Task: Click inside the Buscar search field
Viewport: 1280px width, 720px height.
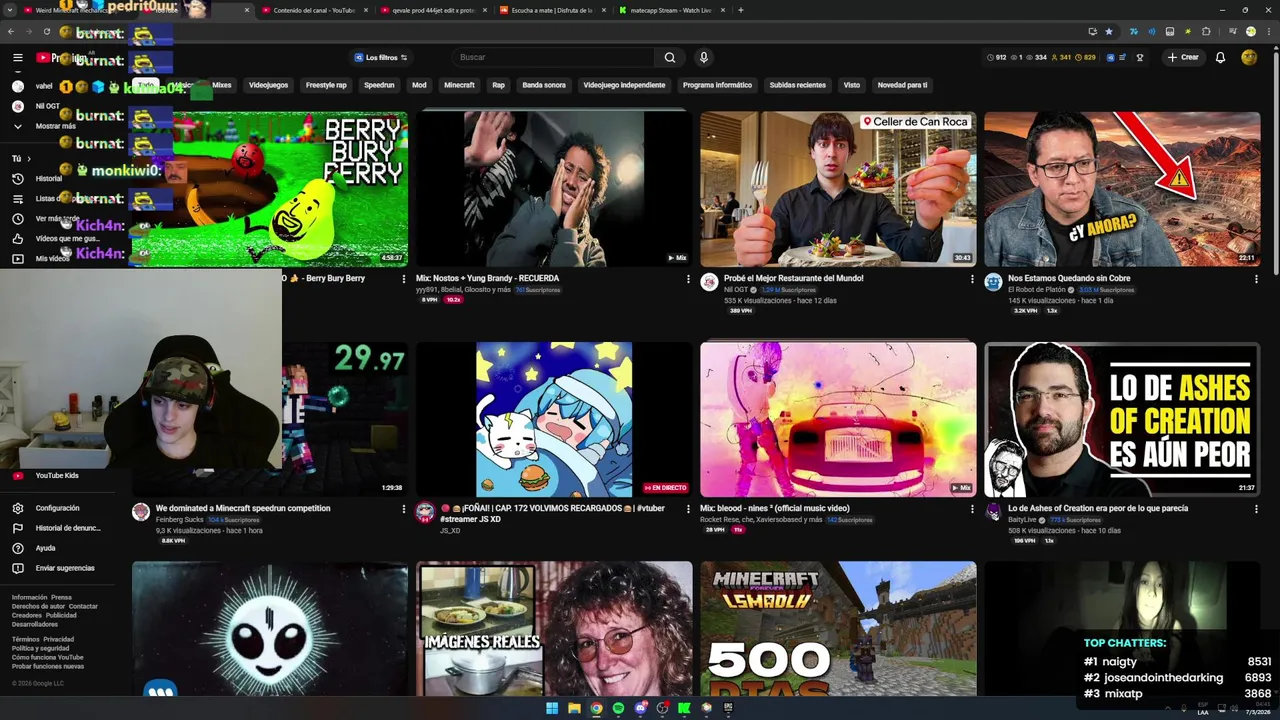Action: point(553,57)
